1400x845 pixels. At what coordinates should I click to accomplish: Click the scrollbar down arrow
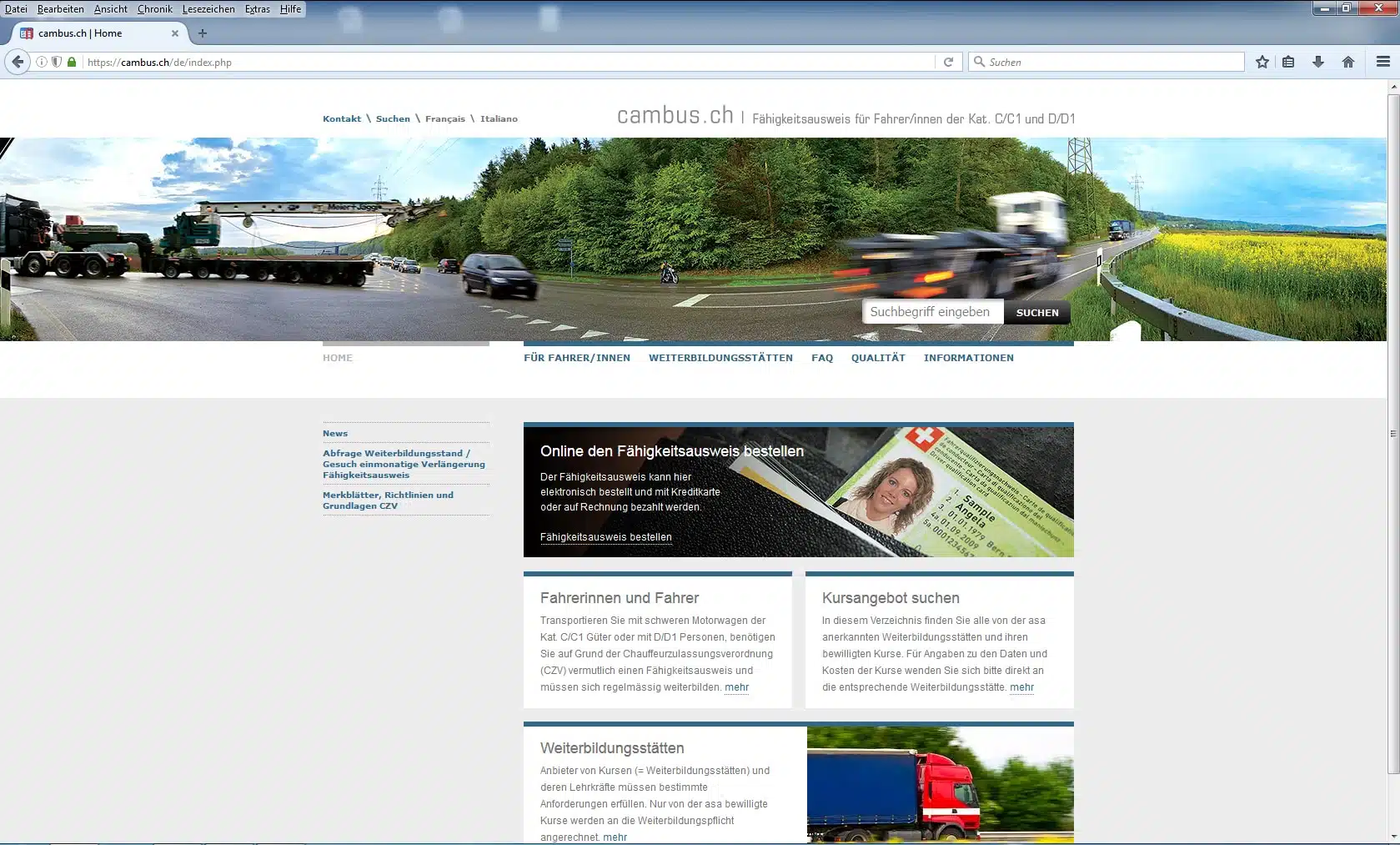pos(1392,836)
